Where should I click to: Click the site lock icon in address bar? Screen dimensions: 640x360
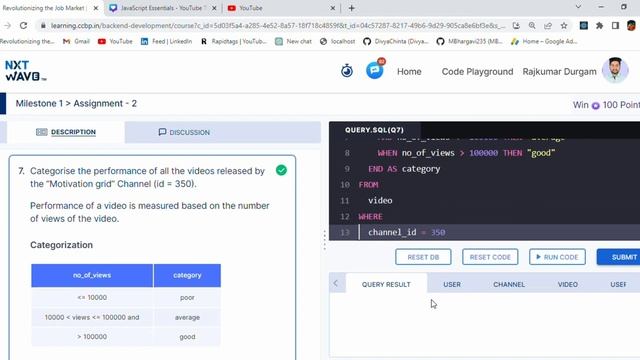(43, 25)
